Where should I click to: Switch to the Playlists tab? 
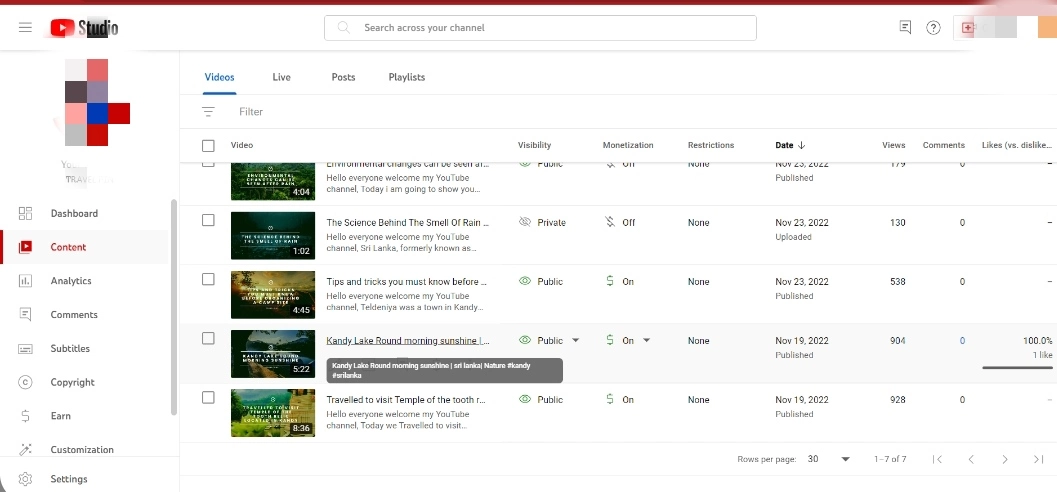tap(406, 78)
